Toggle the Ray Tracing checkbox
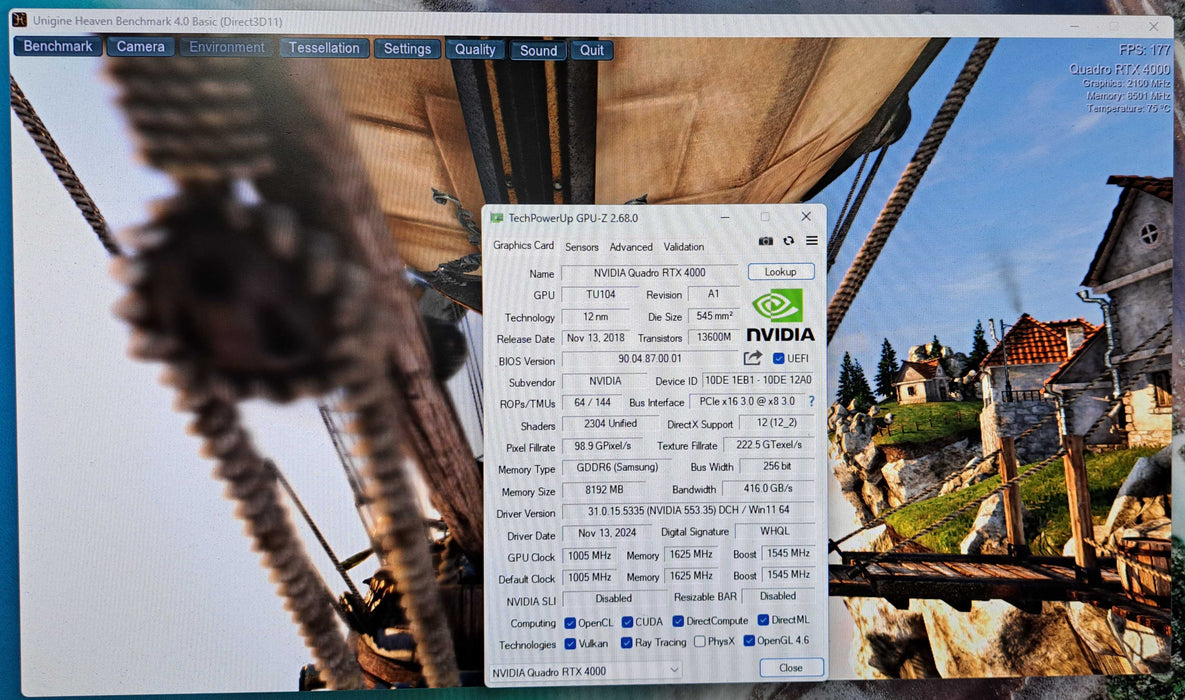Viewport: 1185px width, 700px height. point(627,643)
